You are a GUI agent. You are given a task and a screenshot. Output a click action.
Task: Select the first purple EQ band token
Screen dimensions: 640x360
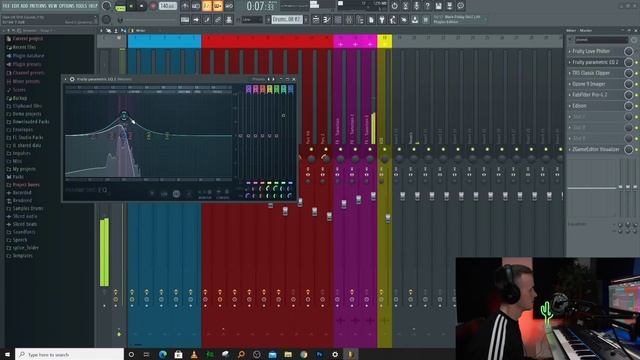249,89
